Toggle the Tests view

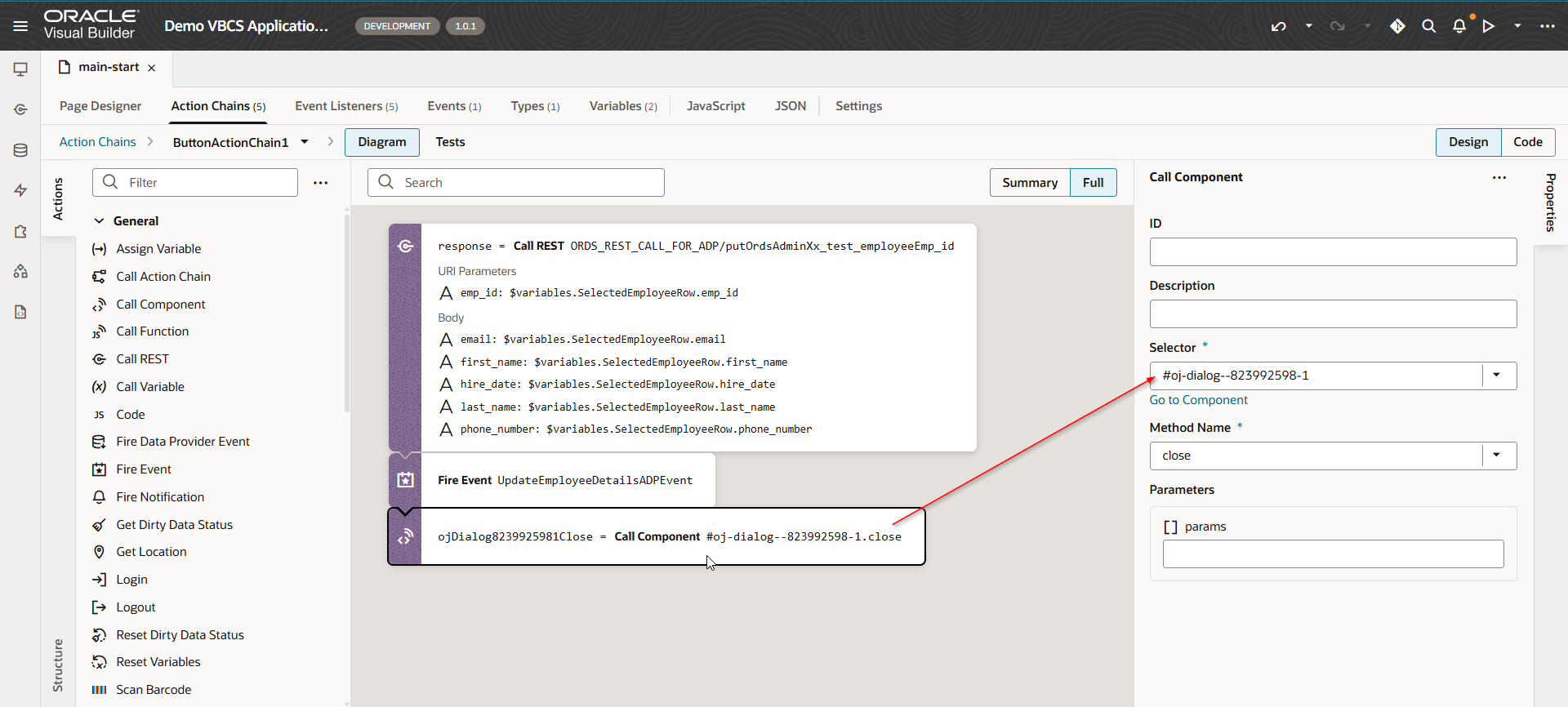tap(450, 142)
